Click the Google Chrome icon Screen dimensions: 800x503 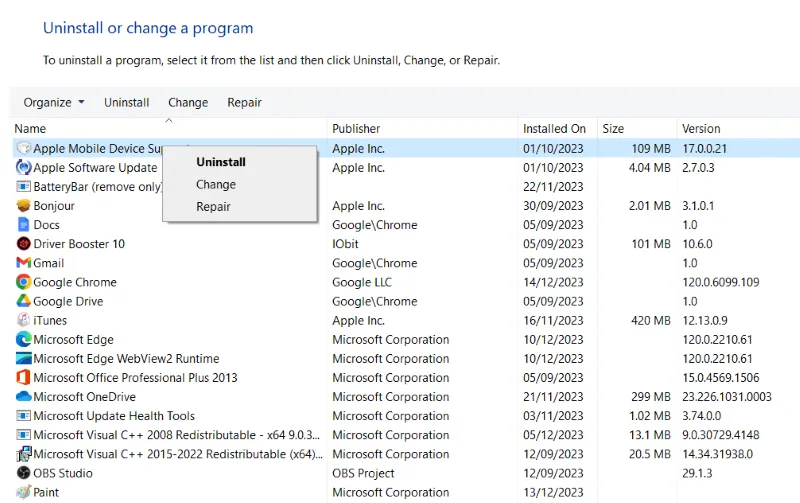pyautogui.click(x=23, y=282)
